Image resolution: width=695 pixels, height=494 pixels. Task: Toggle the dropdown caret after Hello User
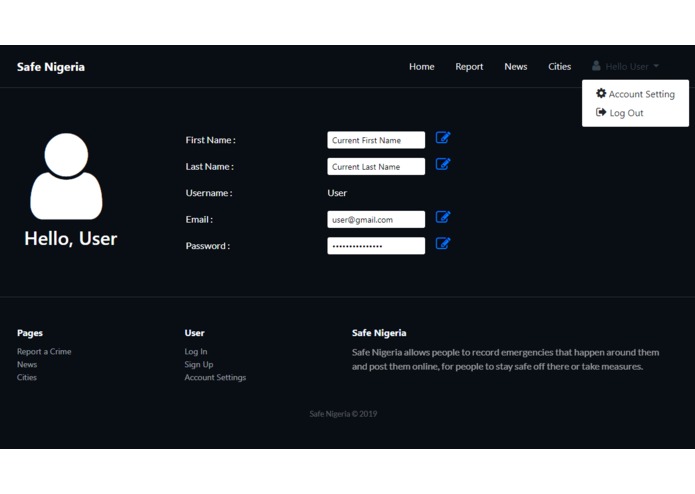tap(656, 66)
